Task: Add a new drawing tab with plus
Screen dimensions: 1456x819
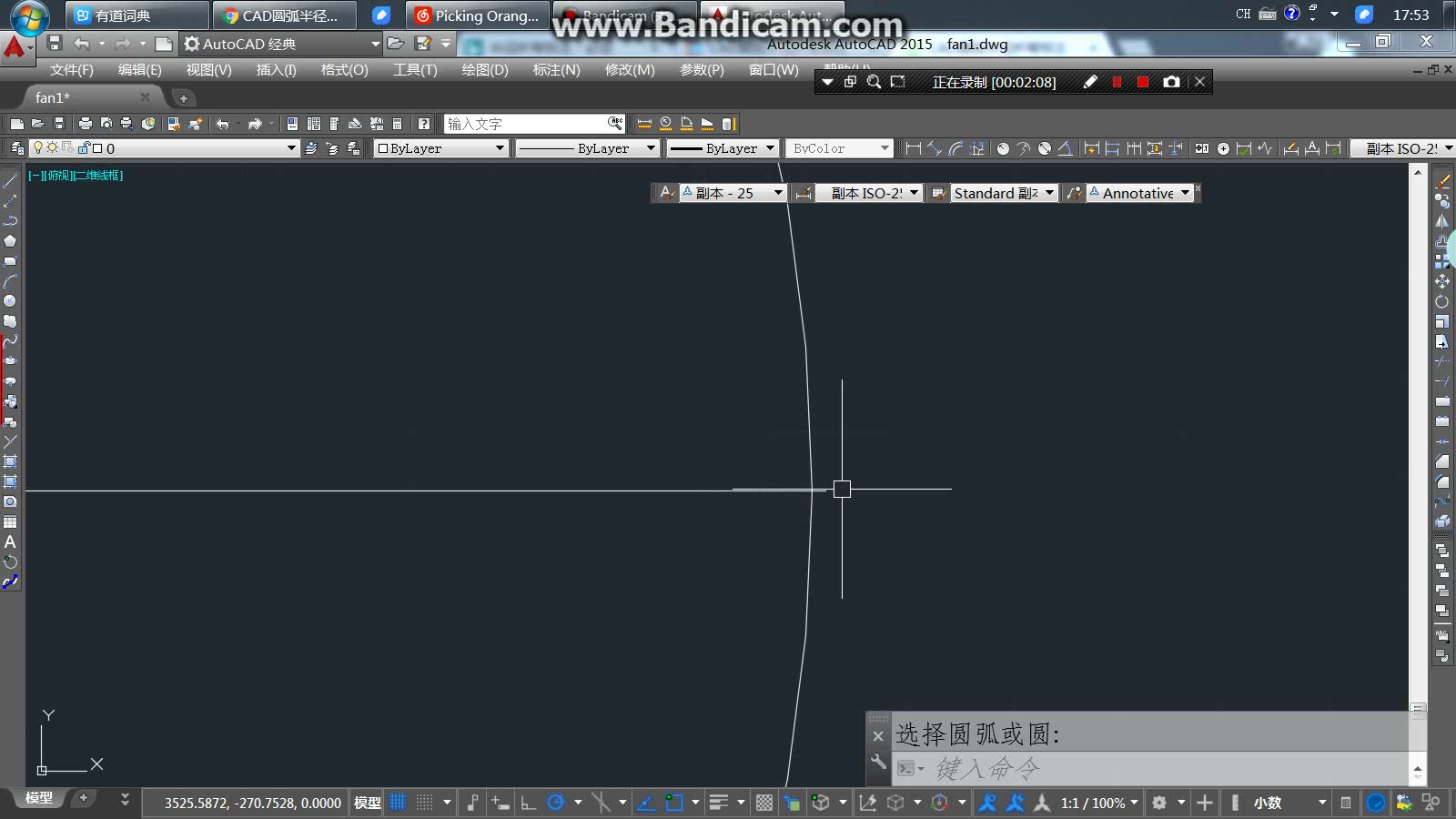Action: point(183,98)
